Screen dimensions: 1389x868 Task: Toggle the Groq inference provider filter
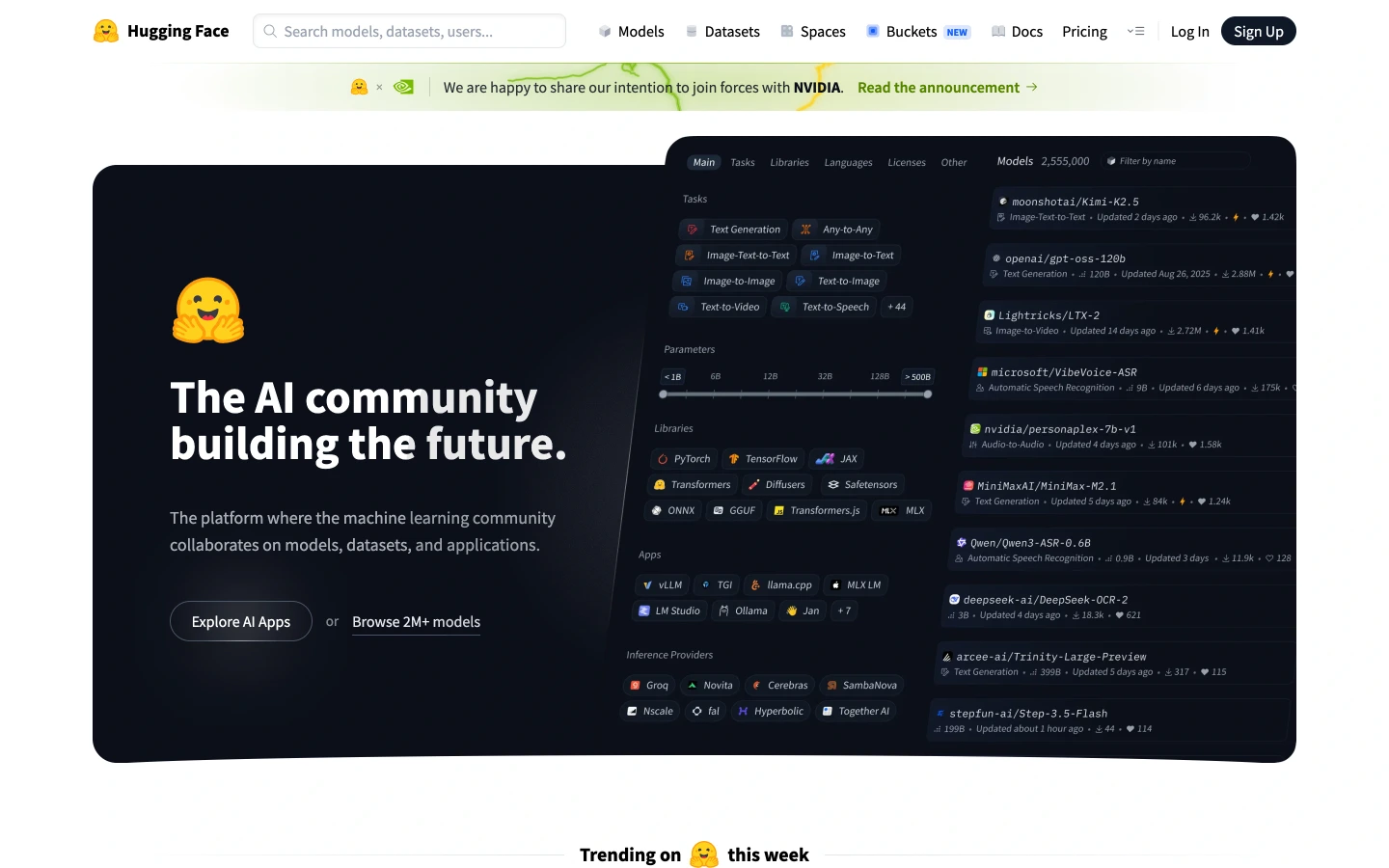coord(649,686)
